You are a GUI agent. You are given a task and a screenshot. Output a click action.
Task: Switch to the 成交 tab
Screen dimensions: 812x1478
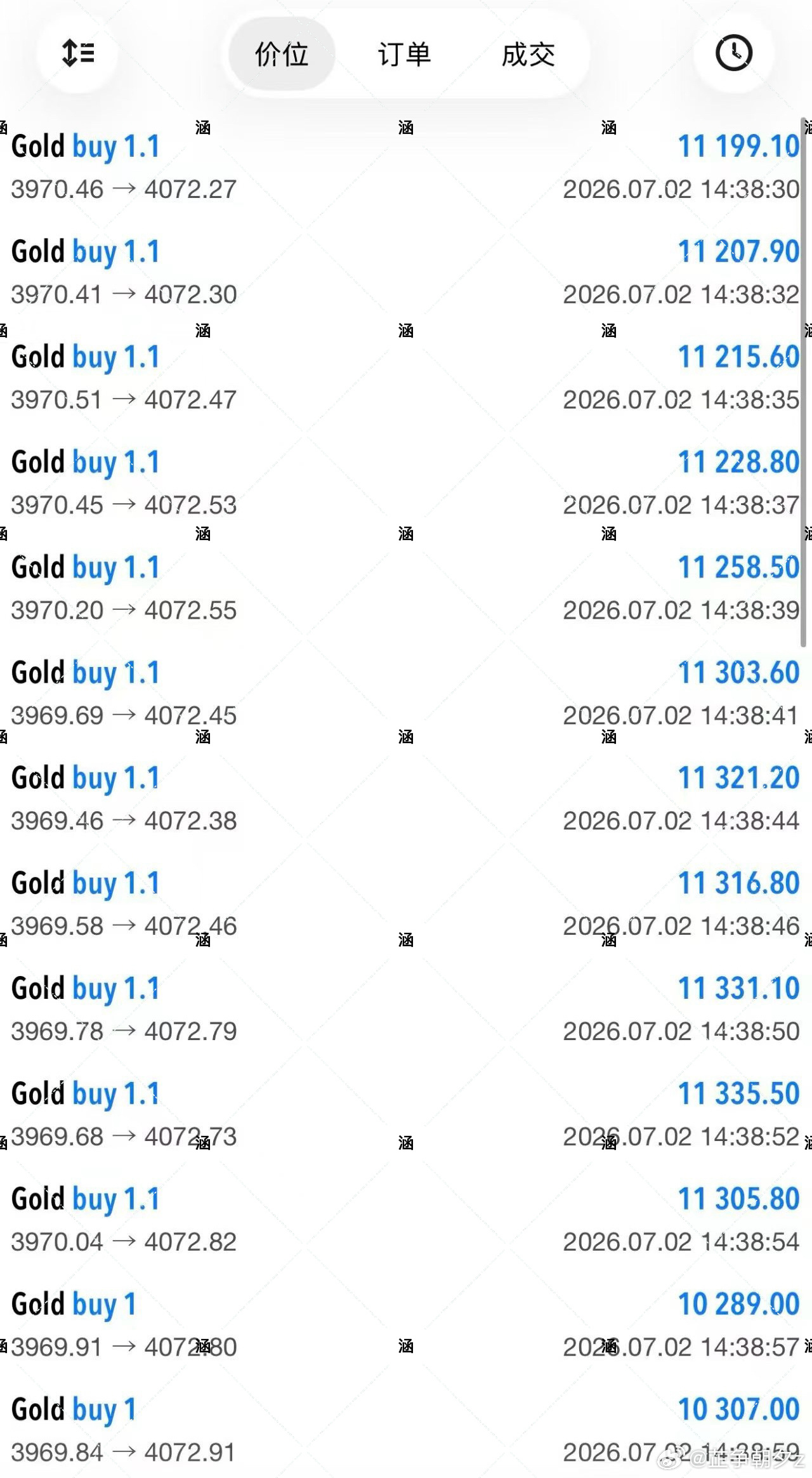click(528, 54)
